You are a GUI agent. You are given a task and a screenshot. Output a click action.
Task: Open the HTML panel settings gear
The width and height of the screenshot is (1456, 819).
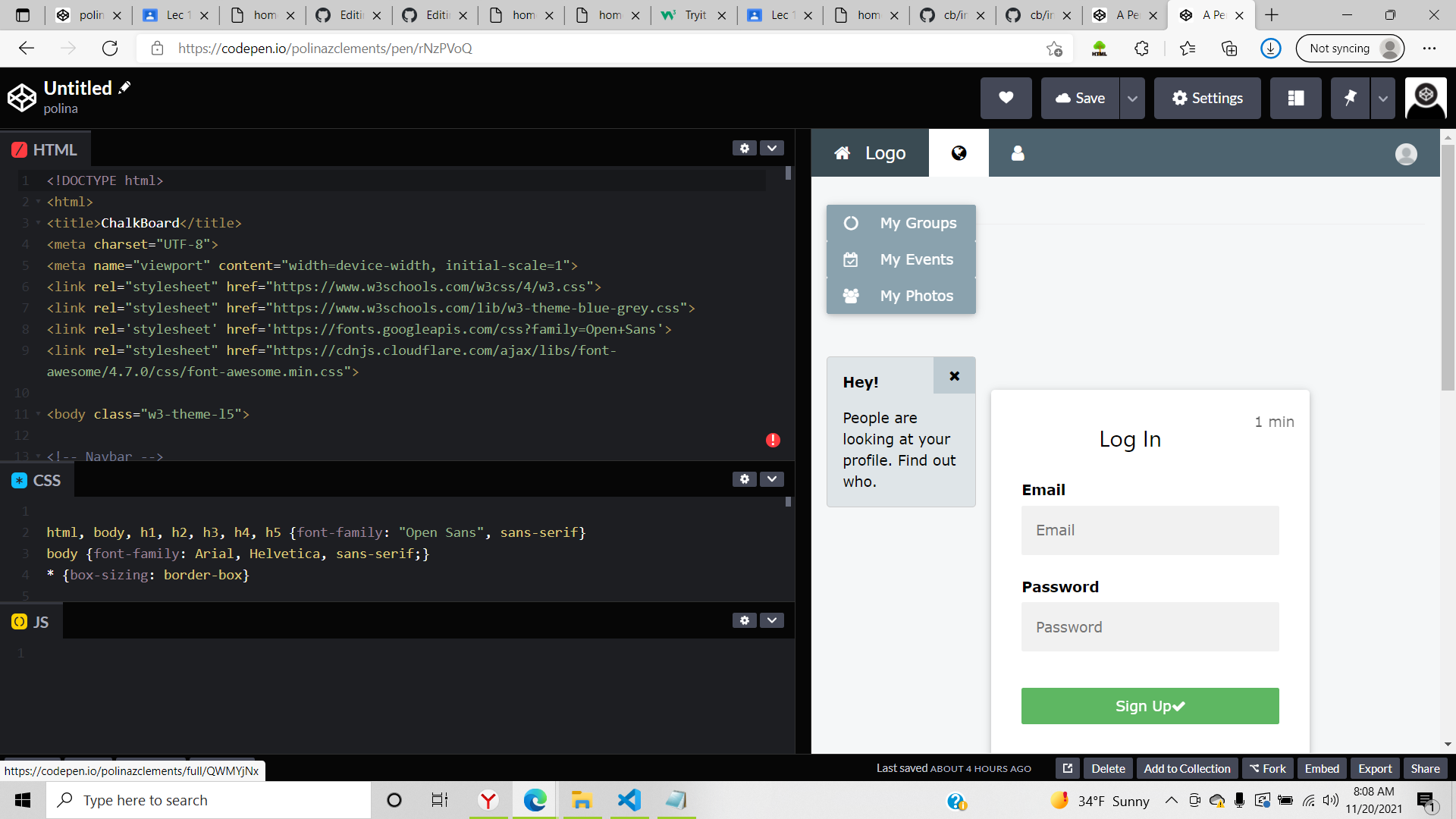click(745, 148)
